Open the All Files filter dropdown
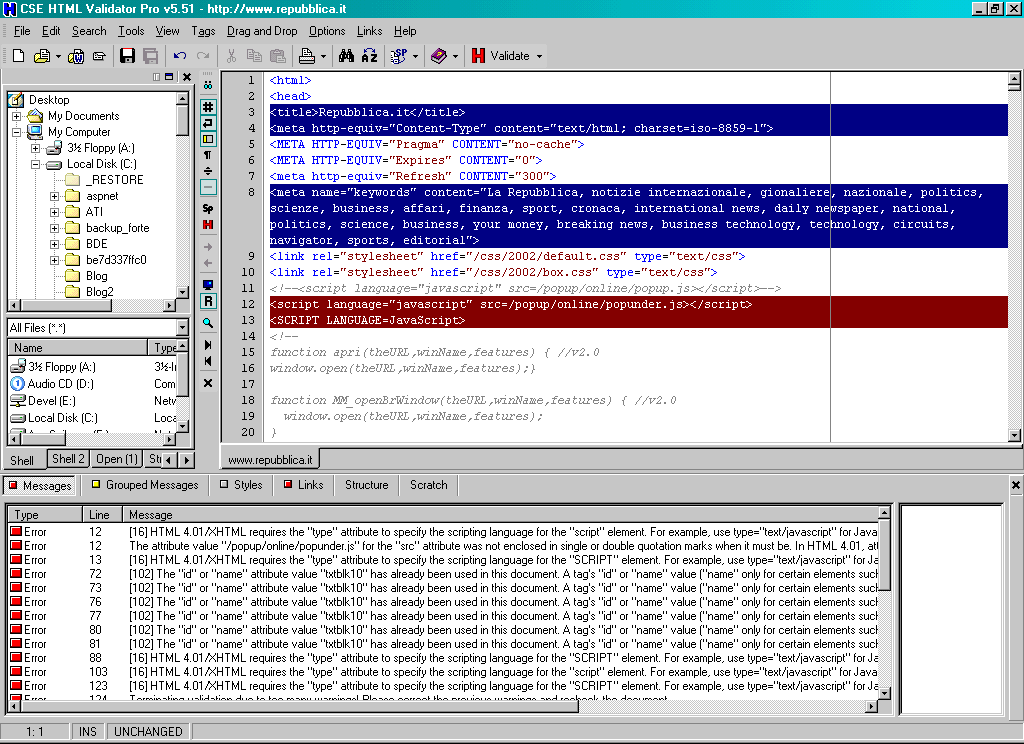The width and height of the screenshot is (1024, 744). pyautogui.click(x=182, y=328)
